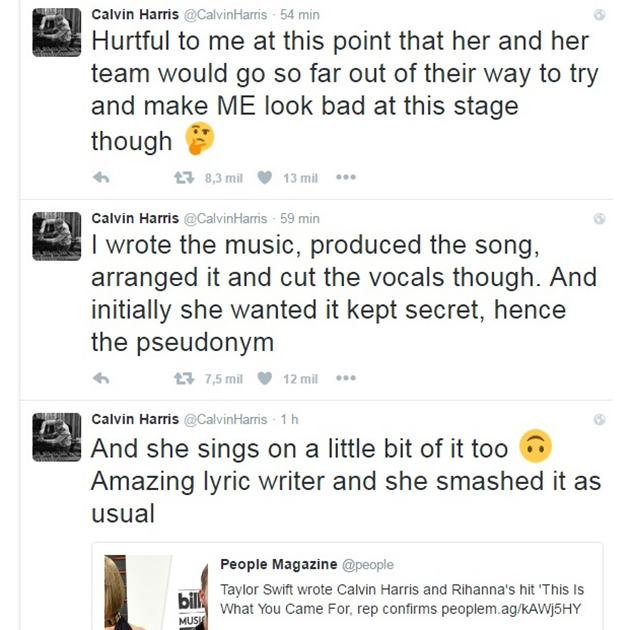Open more options on 'Hurtful to me' tweet
This screenshot has width=630, height=630.
tap(346, 178)
